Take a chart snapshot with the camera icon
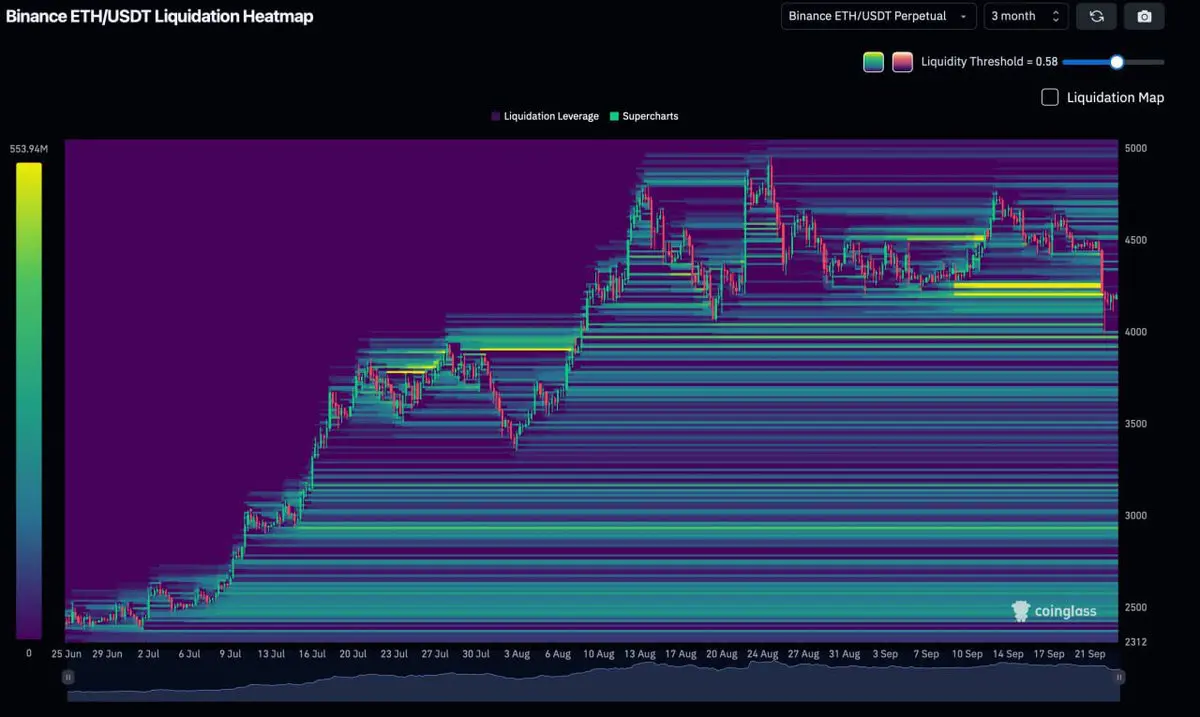The width and height of the screenshot is (1200, 717). [1144, 16]
